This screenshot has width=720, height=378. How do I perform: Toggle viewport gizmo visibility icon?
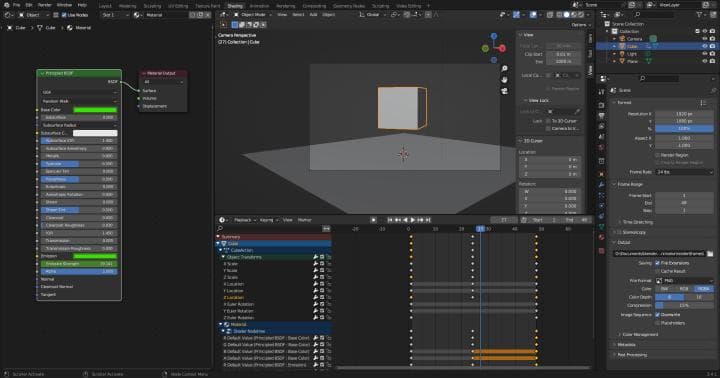pyautogui.click(x=517, y=15)
